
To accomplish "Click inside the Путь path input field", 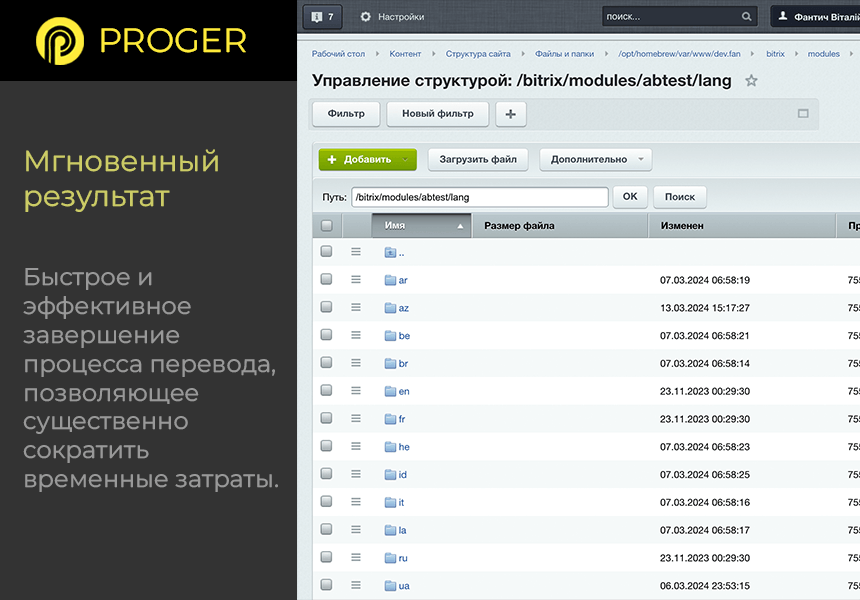I will [480, 197].
